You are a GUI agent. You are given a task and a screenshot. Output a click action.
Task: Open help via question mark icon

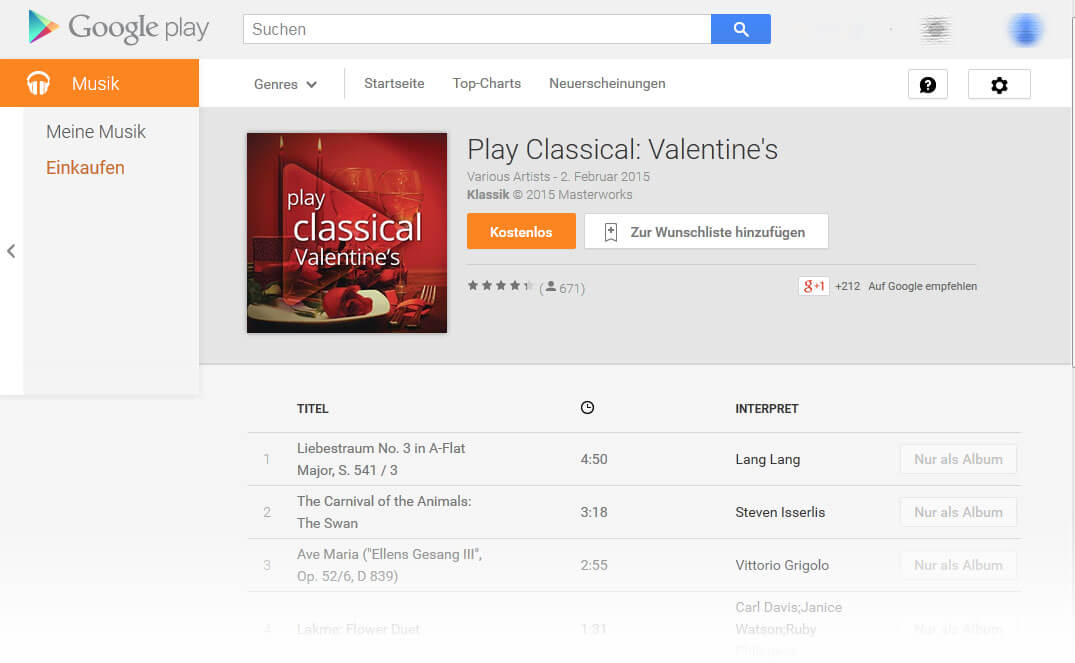click(x=928, y=84)
